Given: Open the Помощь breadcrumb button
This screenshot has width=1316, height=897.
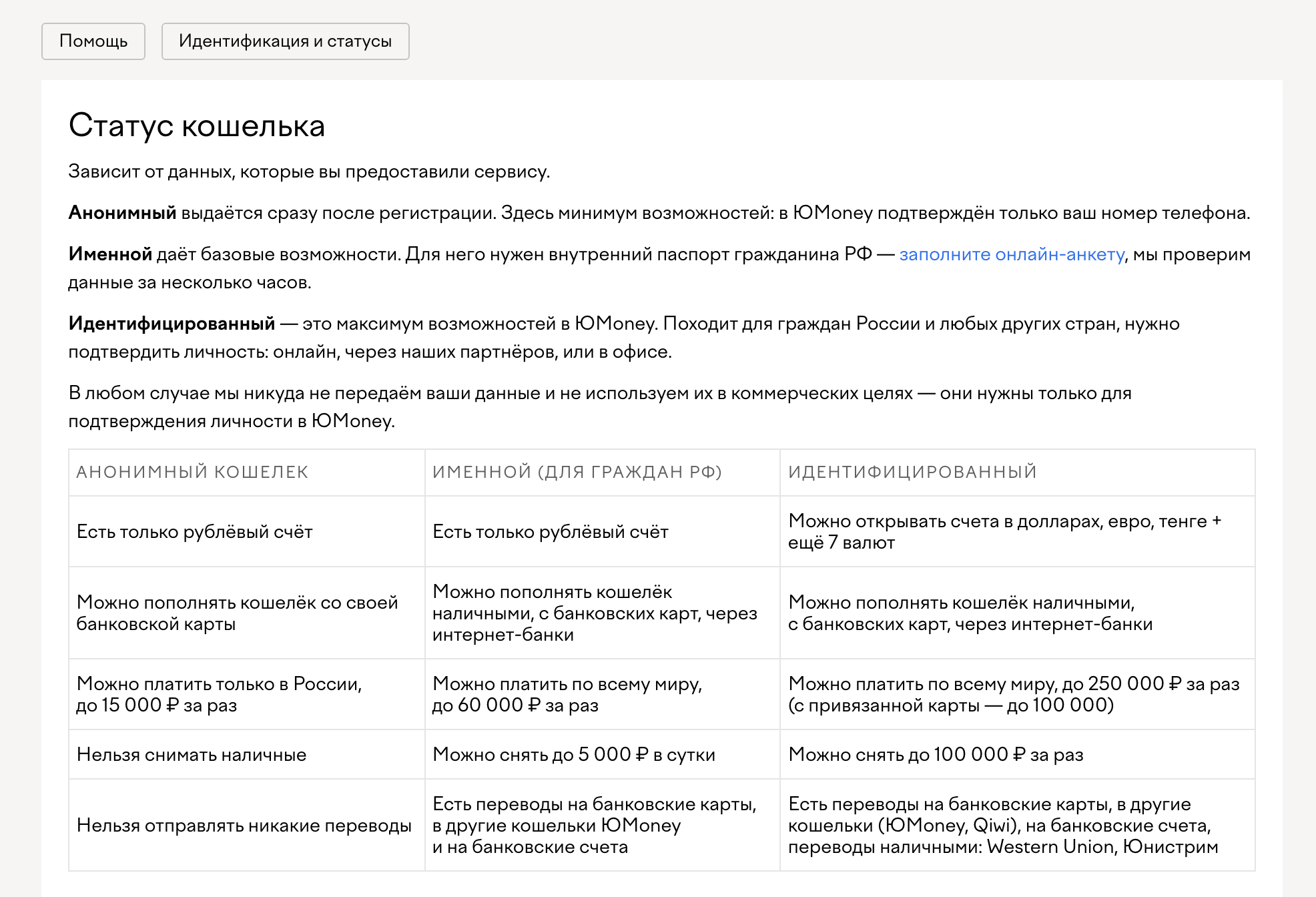Looking at the screenshot, I should (x=93, y=41).
